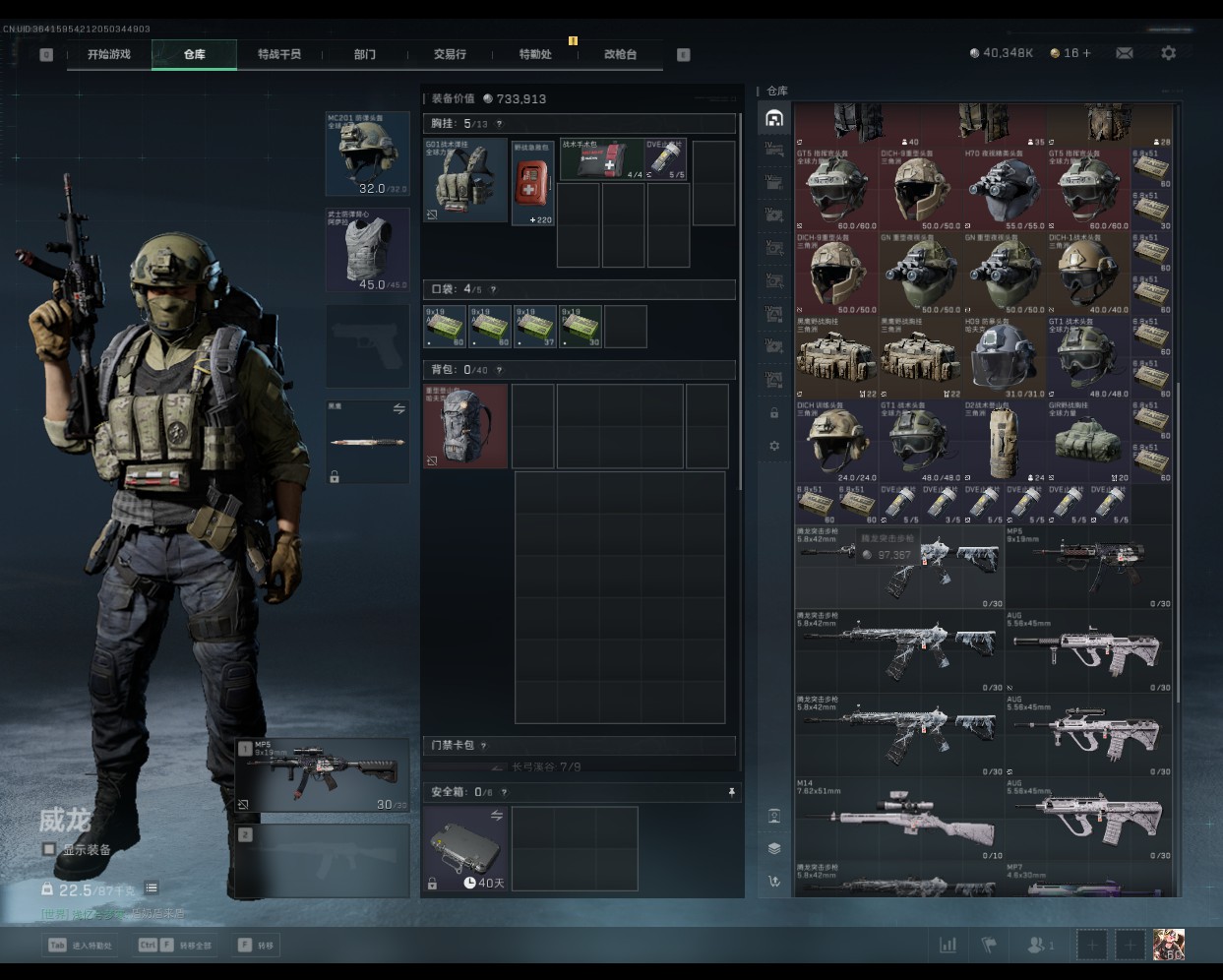The height and width of the screenshot is (980, 1223).
Task: Click the swap icon on the safe box
Action: click(x=497, y=816)
